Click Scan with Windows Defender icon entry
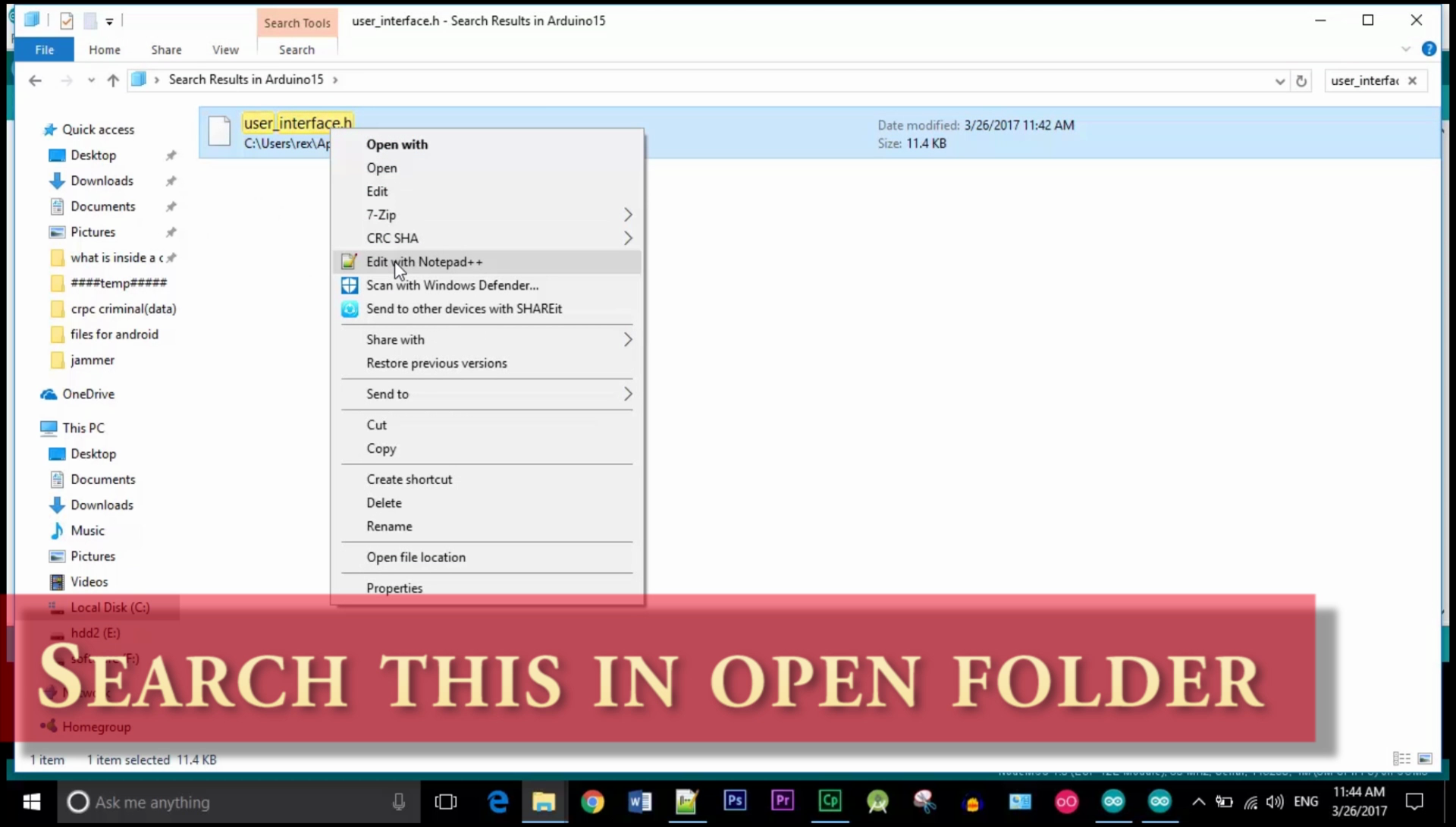This screenshot has width=1456, height=827. click(x=350, y=285)
